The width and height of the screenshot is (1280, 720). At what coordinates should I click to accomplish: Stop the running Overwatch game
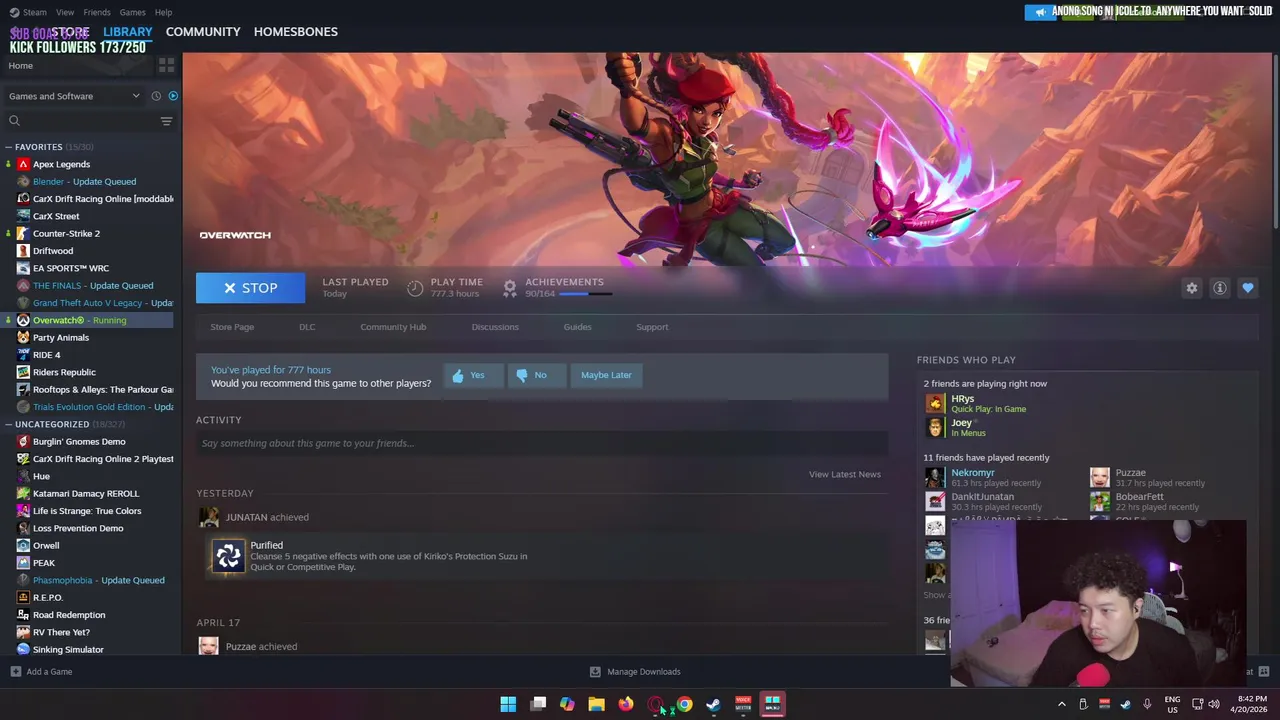[250, 288]
